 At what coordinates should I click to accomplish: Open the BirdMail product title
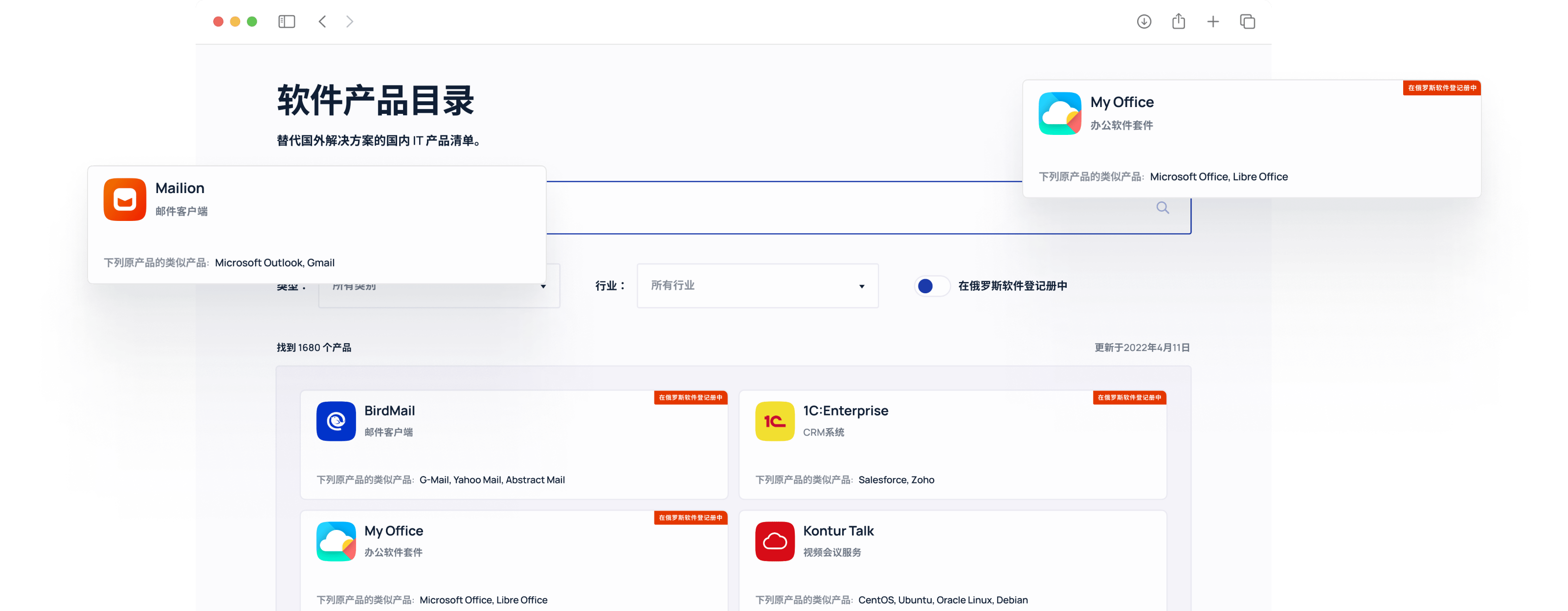(x=390, y=410)
